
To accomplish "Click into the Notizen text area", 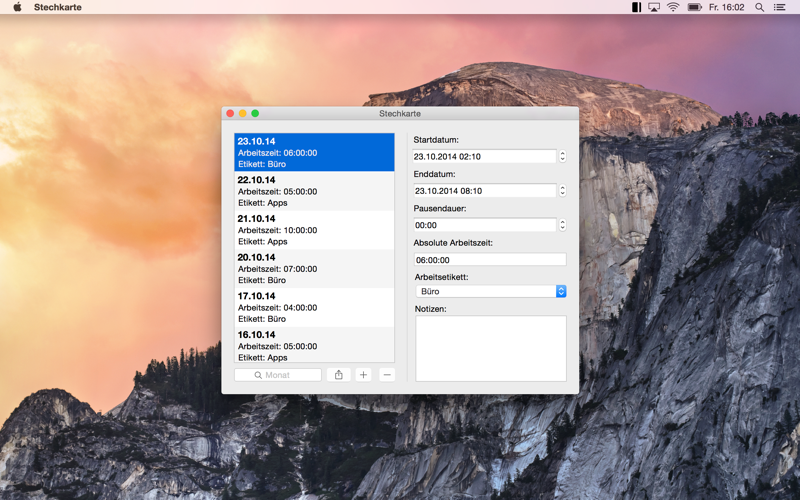I will [x=491, y=348].
